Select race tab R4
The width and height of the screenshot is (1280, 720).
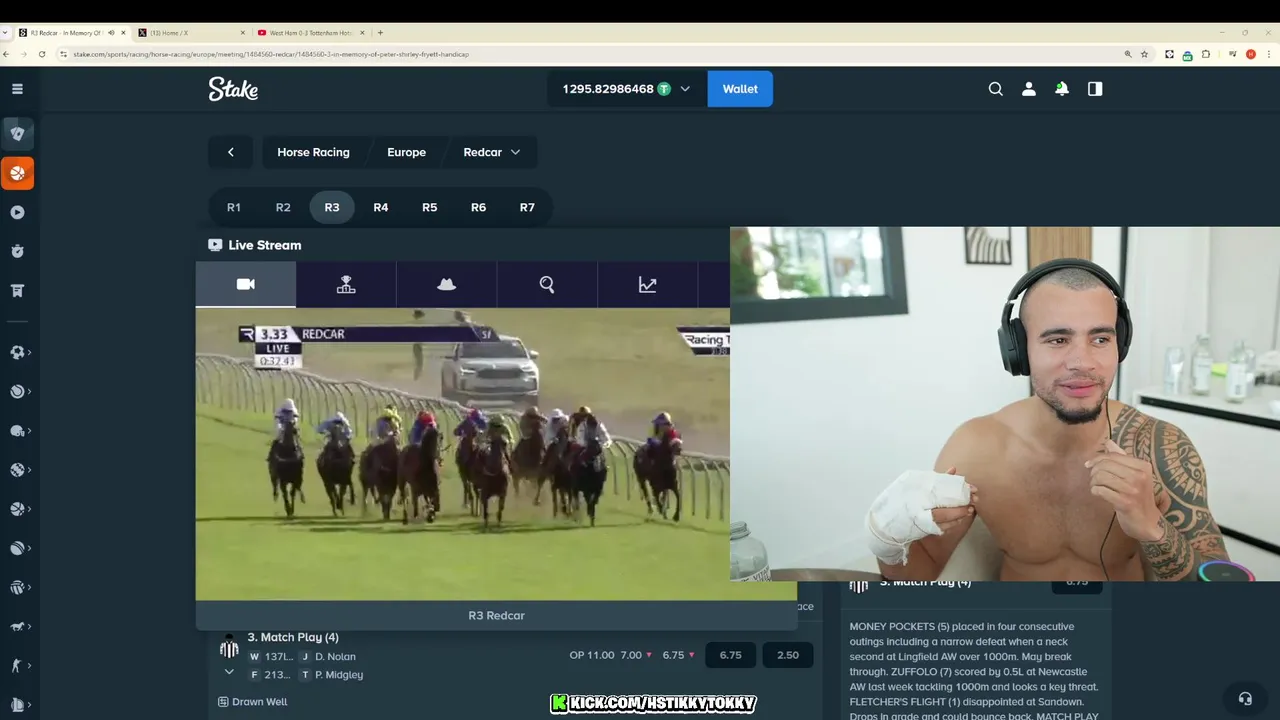(381, 207)
